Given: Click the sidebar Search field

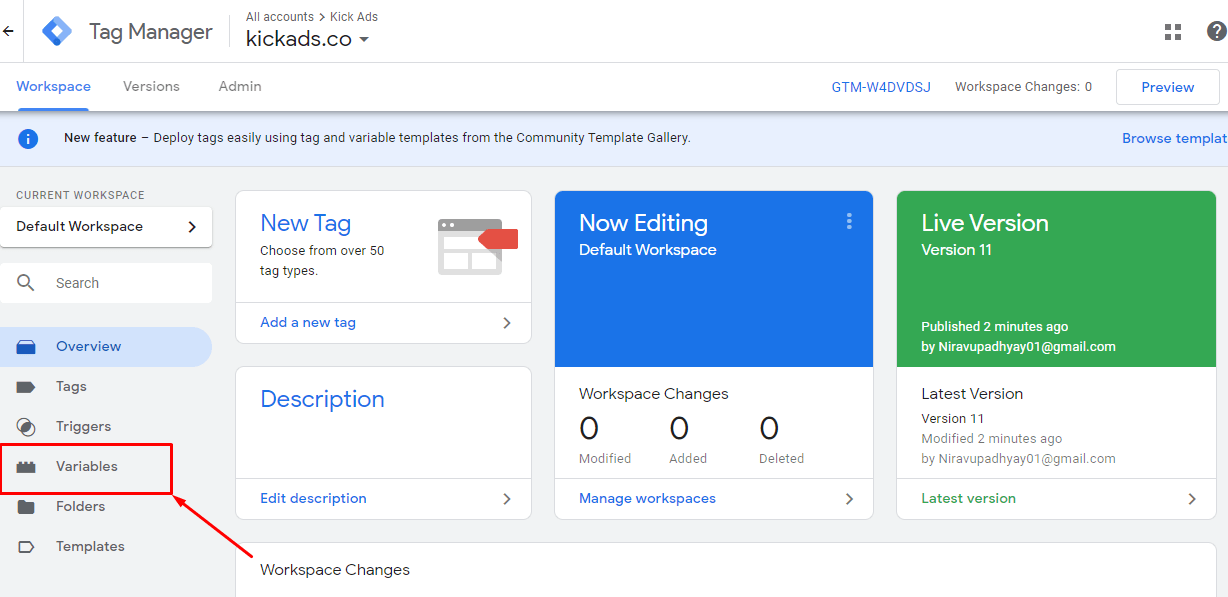Looking at the screenshot, I should click(106, 283).
